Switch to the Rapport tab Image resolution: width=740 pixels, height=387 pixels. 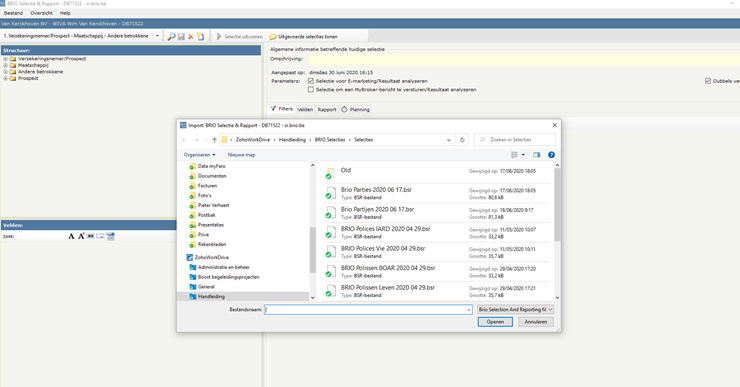pos(327,109)
